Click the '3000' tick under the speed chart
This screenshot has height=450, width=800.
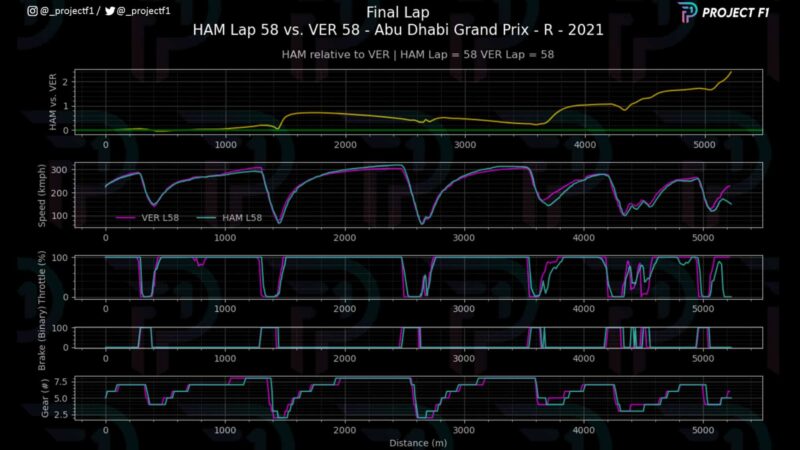click(x=464, y=238)
